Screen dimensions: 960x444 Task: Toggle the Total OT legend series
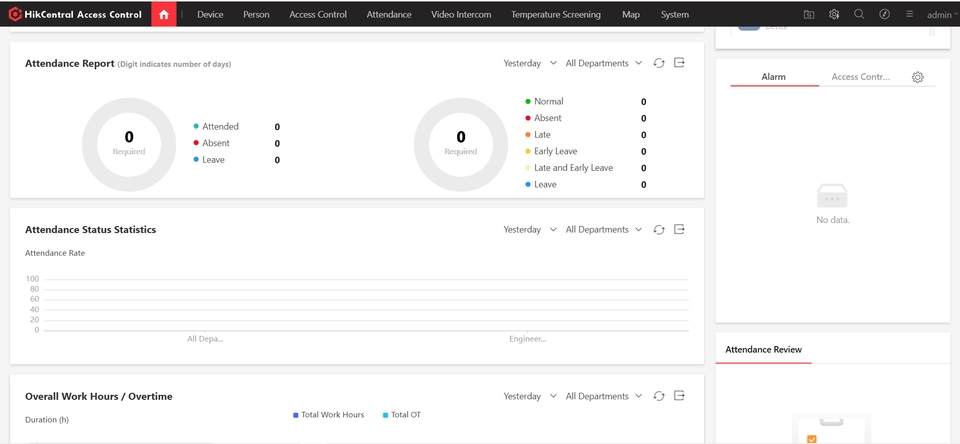(x=401, y=415)
